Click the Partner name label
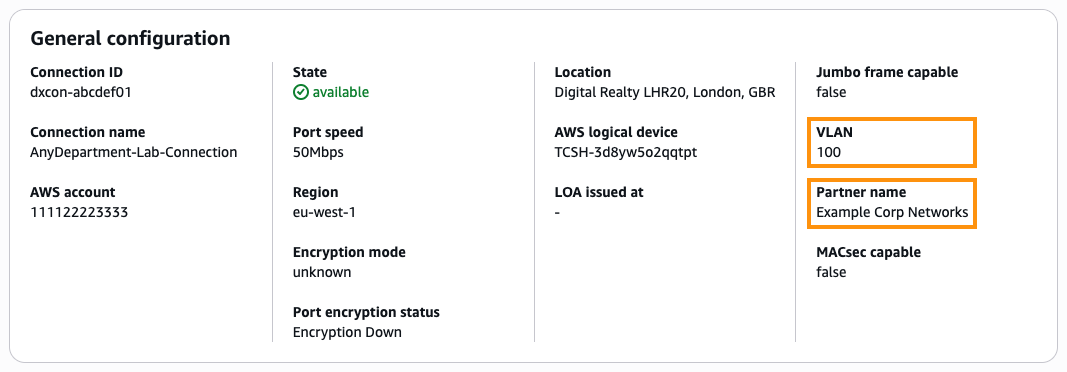The height and width of the screenshot is (372, 1067). (861, 192)
